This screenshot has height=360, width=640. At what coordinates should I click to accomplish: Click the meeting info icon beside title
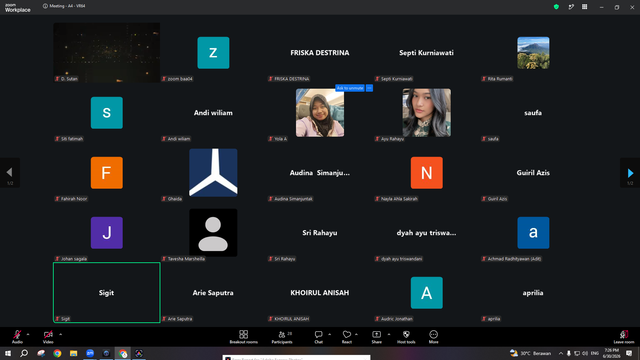[x=45, y=6]
